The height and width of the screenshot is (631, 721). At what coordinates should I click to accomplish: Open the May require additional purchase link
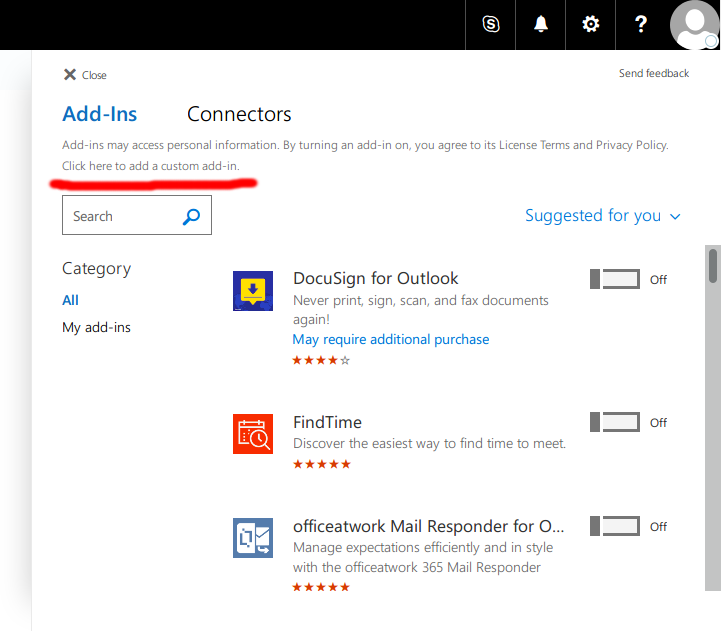point(391,339)
